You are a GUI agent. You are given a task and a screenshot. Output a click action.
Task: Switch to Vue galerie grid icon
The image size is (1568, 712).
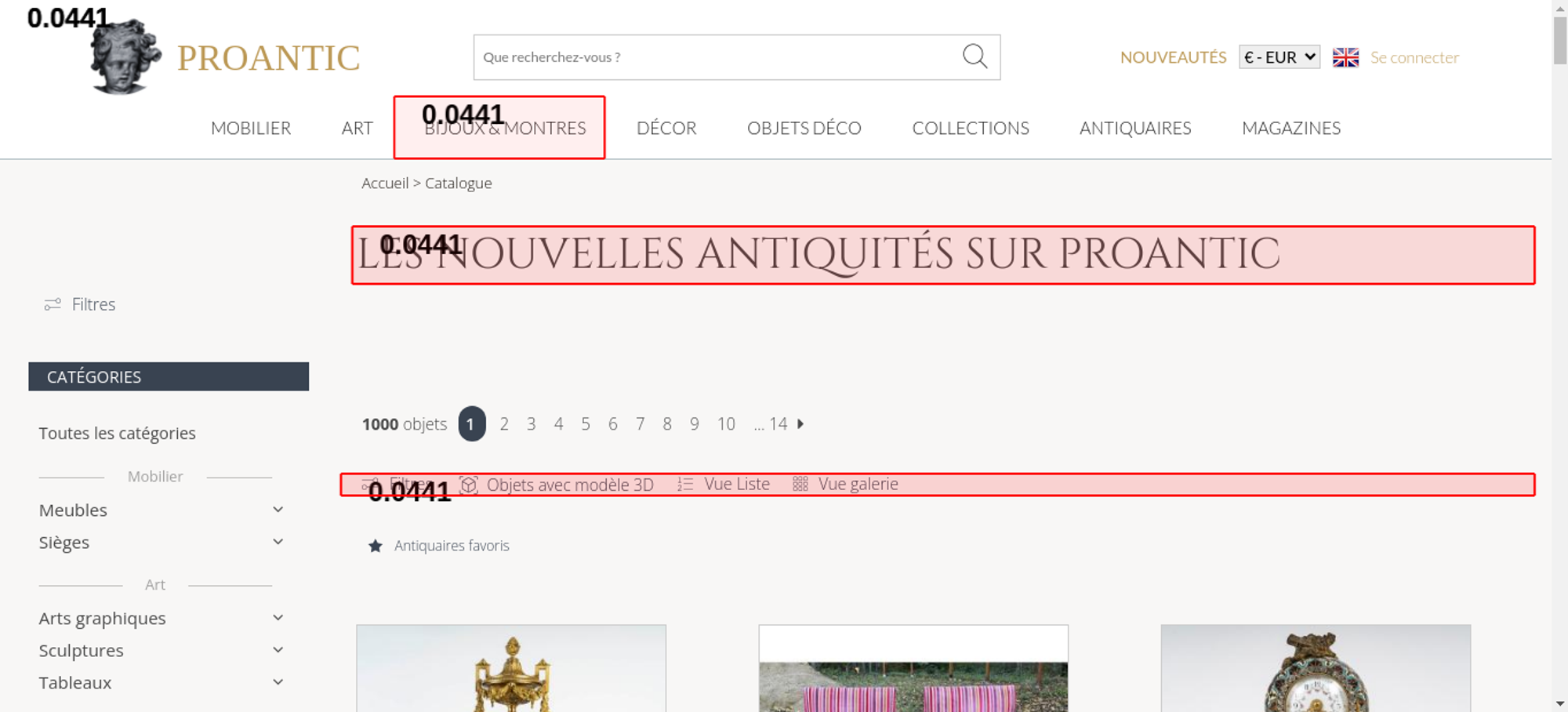pyautogui.click(x=800, y=485)
